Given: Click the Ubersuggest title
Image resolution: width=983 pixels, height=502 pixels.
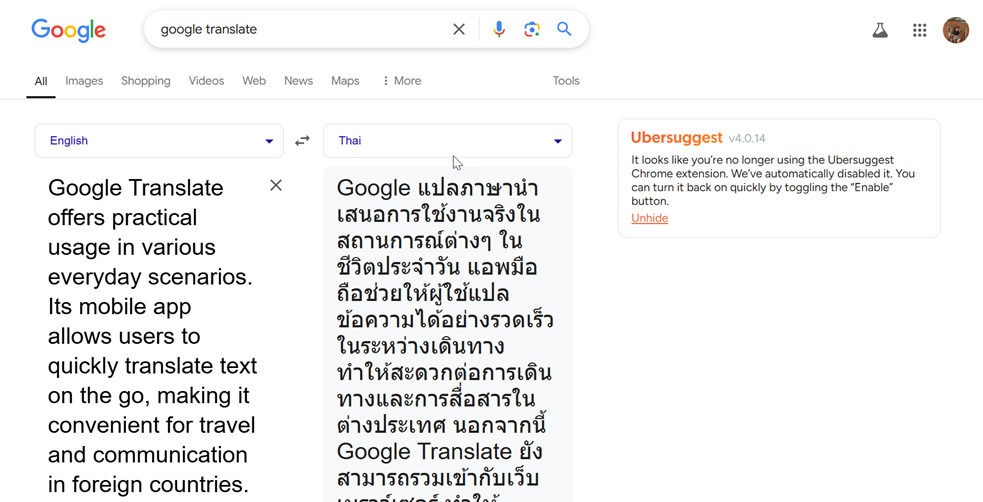Looking at the screenshot, I should point(676,138).
